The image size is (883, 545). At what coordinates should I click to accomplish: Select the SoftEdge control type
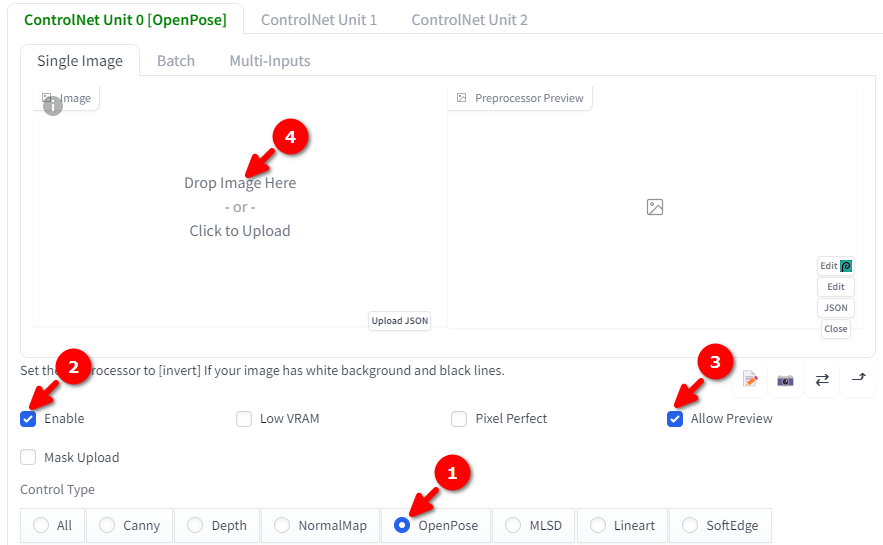point(720,525)
